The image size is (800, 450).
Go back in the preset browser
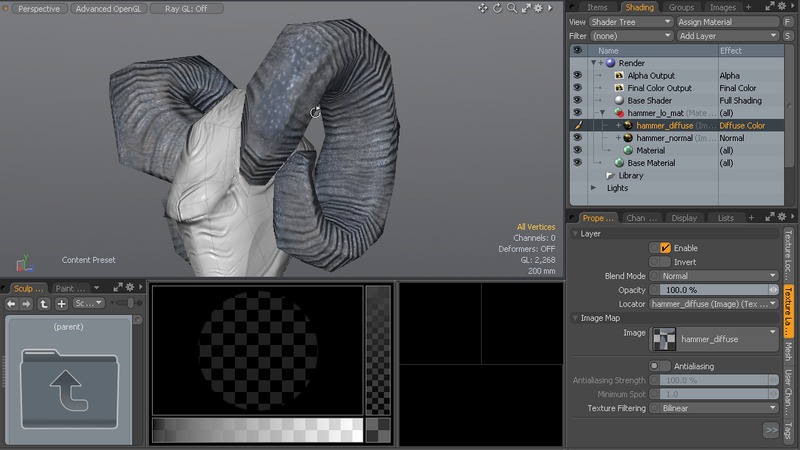[x=13, y=303]
